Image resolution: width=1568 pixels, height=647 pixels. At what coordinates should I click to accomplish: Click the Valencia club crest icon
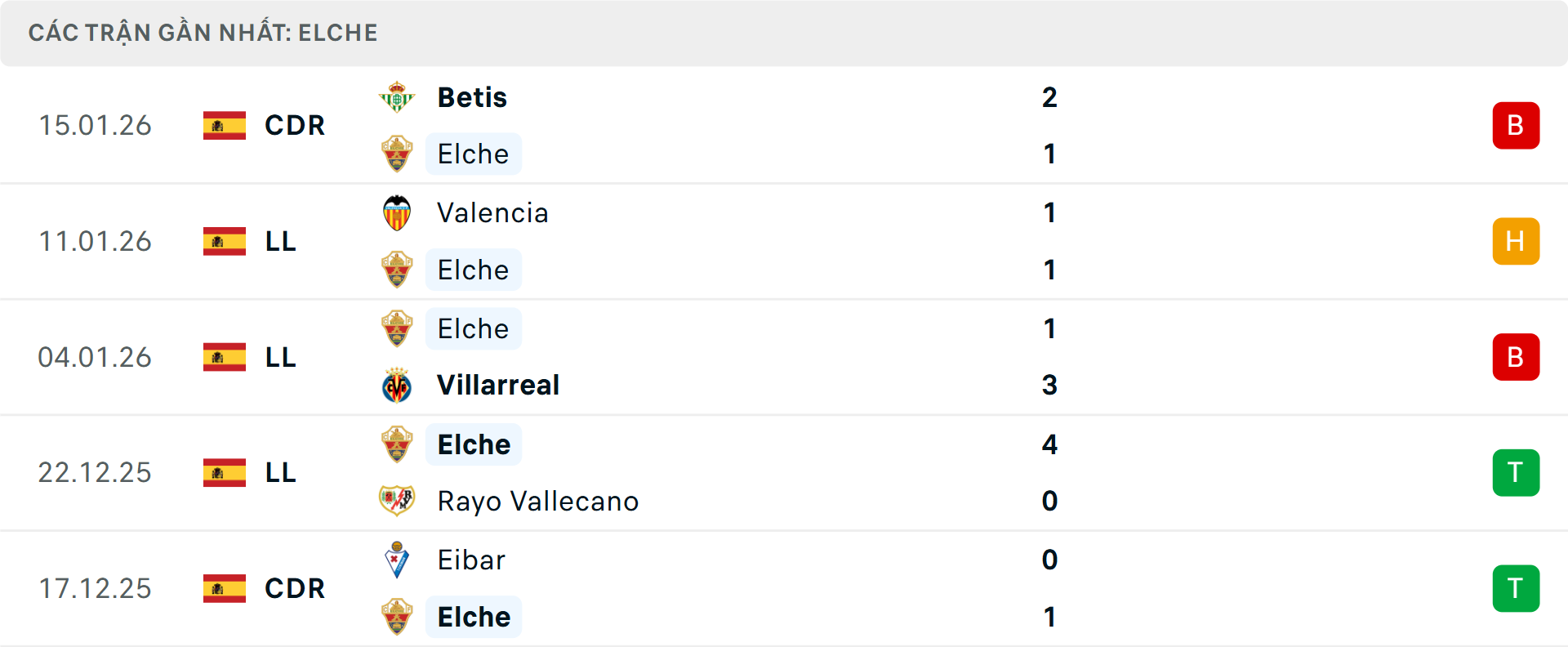click(x=397, y=213)
